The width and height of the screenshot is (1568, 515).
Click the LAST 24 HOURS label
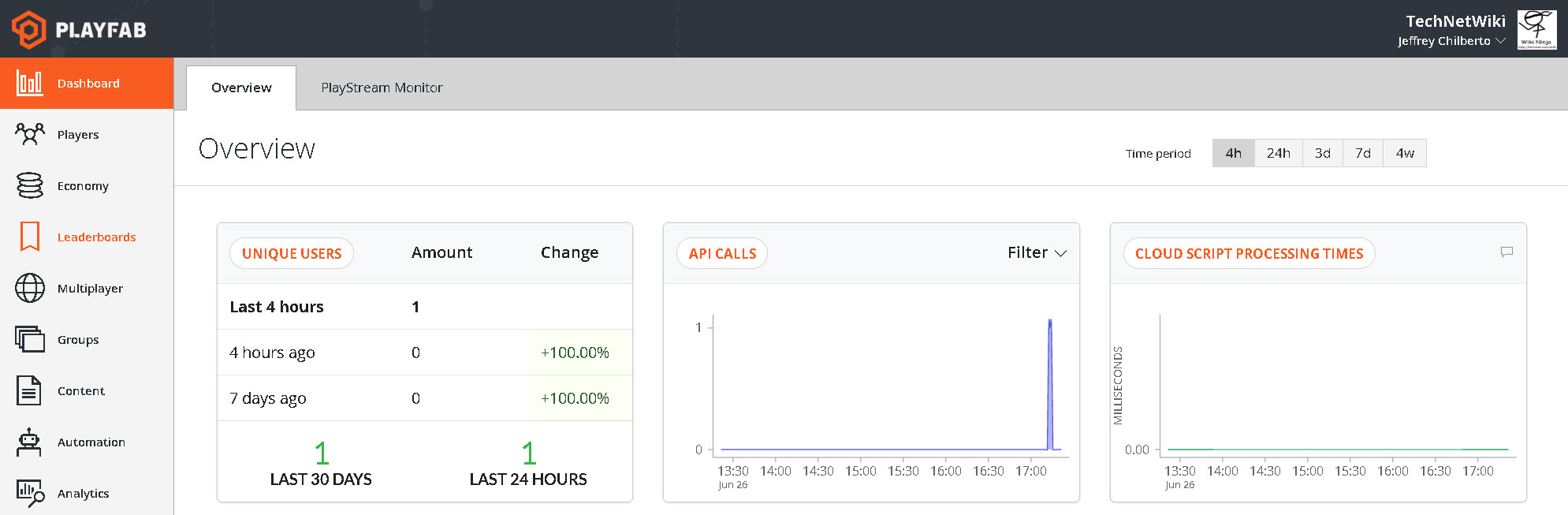(x=528, y=480)
